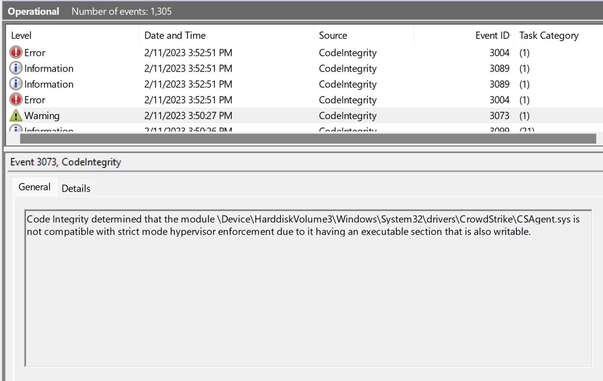Image resolution: width=603 pixels, height=381 pixels.
Task: Sort by the Event ID column header
Action: 492,35
